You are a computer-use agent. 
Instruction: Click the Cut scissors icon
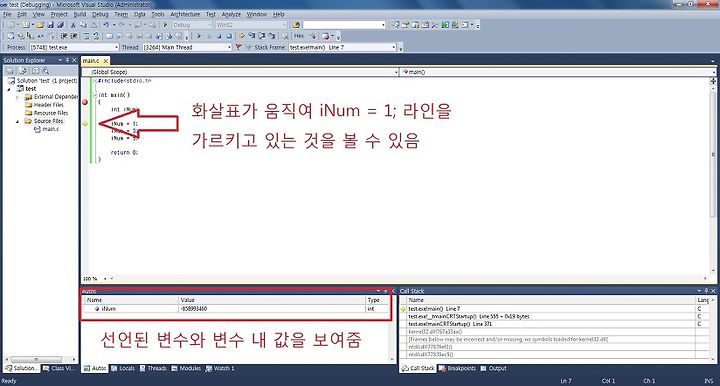click(x=73, y=25)
